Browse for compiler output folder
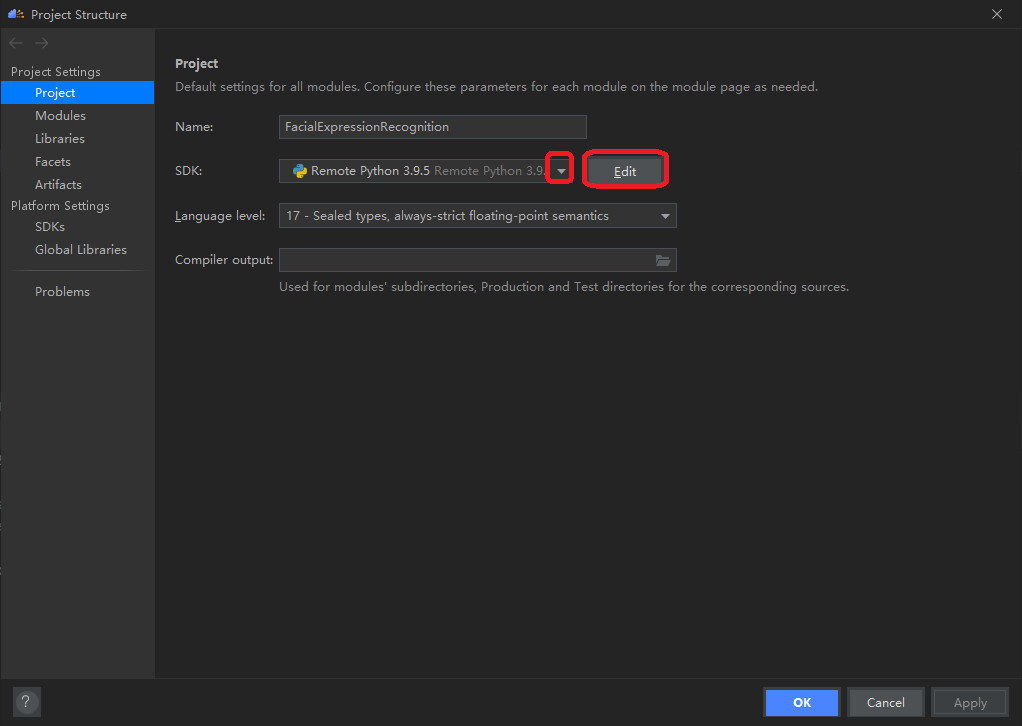Image resolution: width=1022 pixels, height=726 pixels. 662,260
